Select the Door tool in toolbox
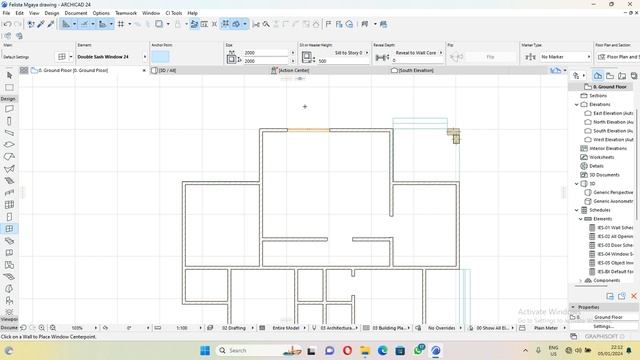Image resolution: width=640 pixels, height=360 pixels. point(9,217)
